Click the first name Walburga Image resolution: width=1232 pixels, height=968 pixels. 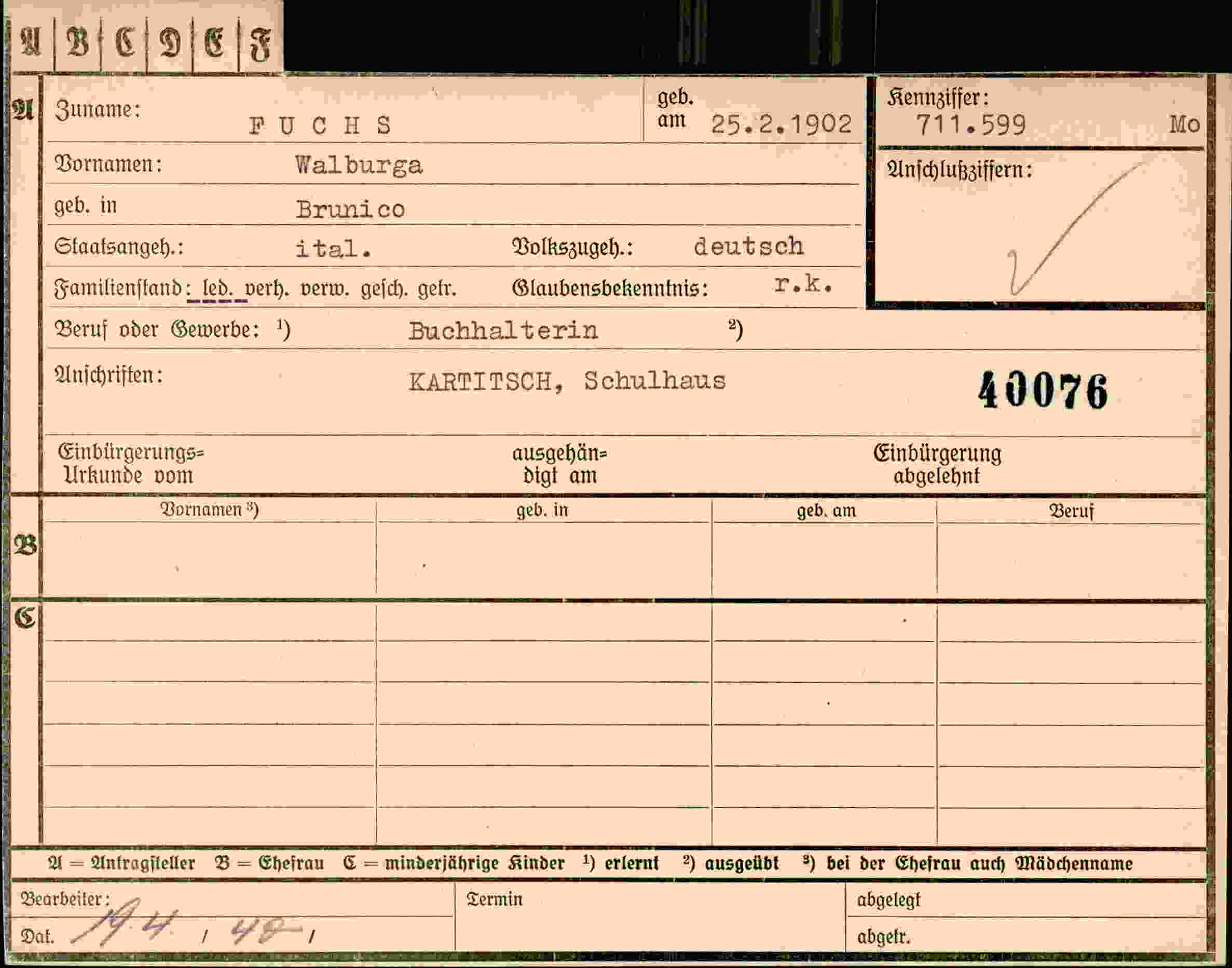(359, 165)
